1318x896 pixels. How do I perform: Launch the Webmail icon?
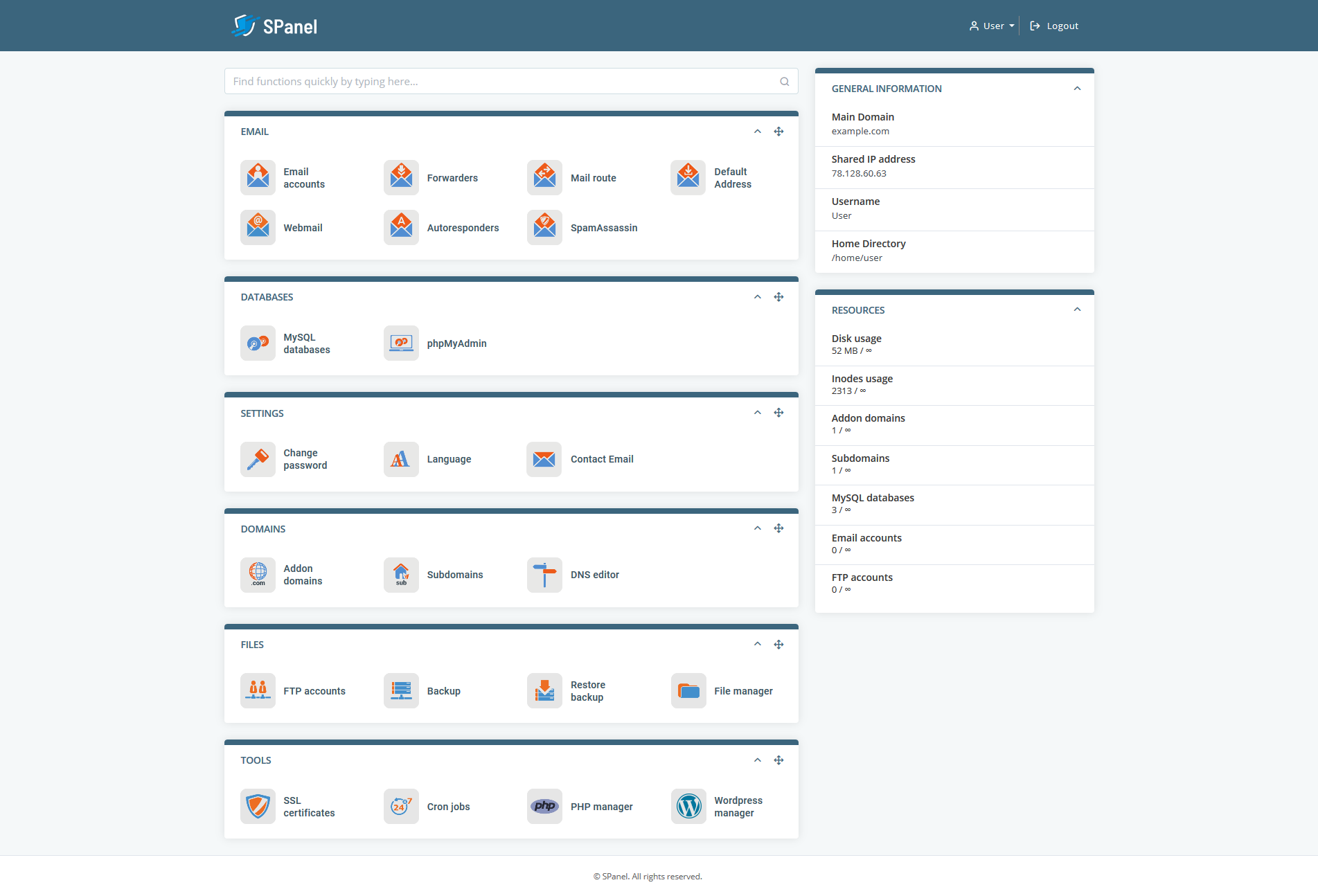click(x=258, y=228)
